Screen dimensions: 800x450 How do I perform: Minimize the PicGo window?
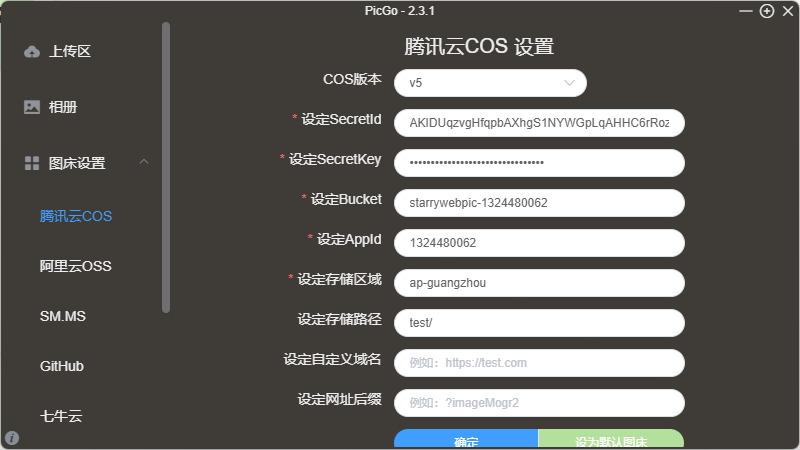745,11
